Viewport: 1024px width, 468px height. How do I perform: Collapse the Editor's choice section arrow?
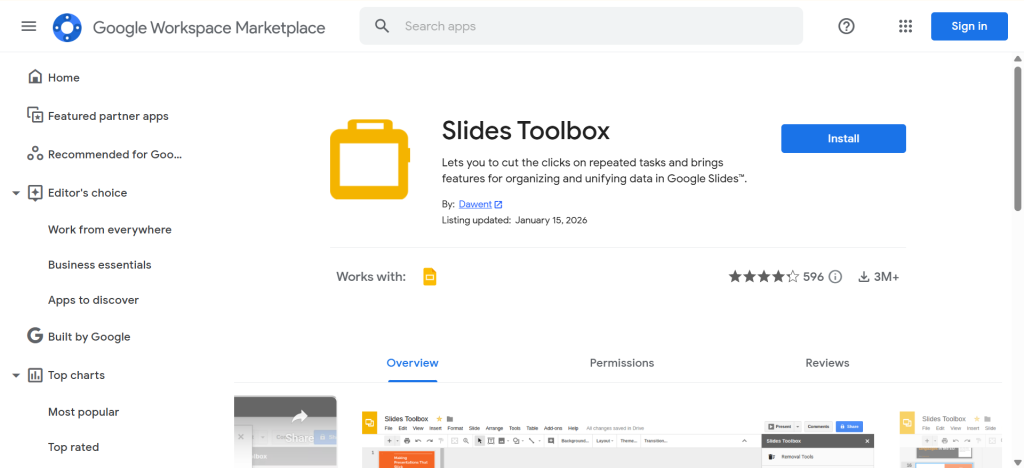coord(16,193)
